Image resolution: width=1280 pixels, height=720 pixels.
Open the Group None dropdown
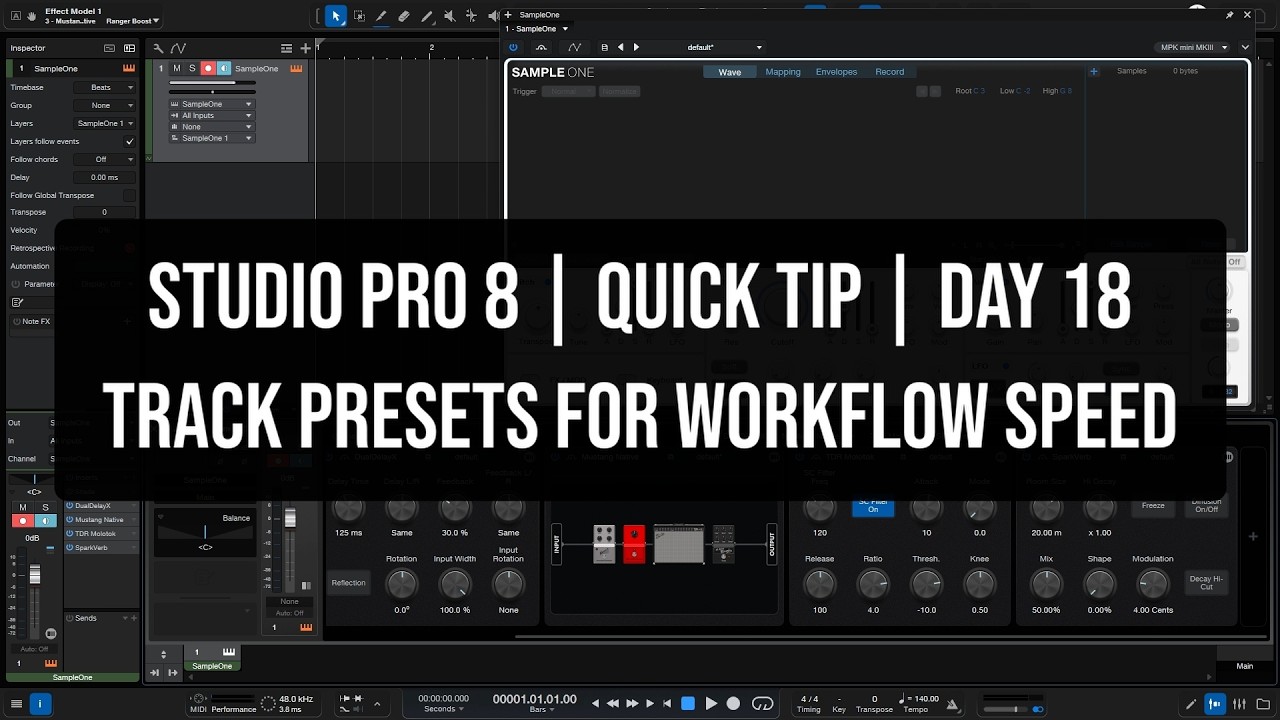pyautogui.click(x=105, y=105)
